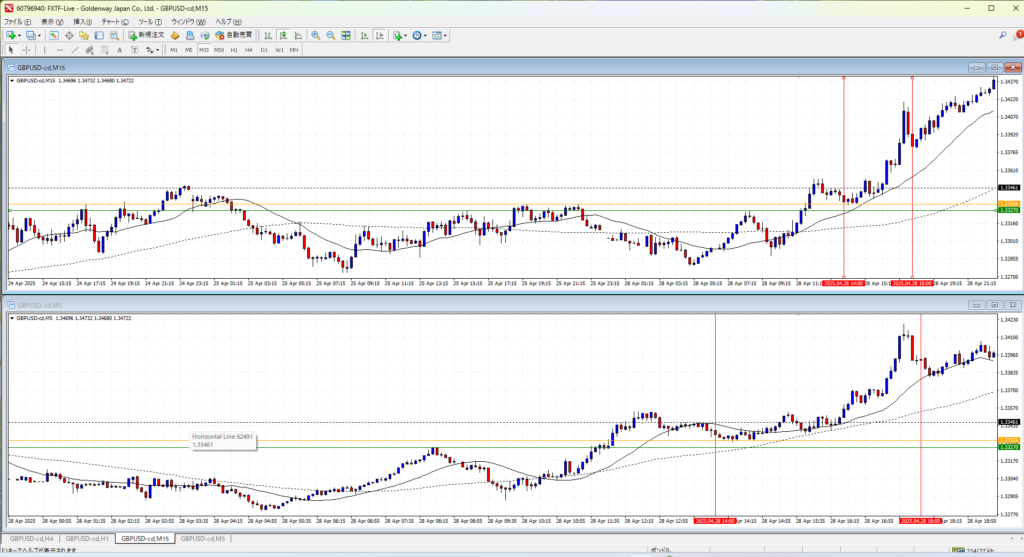Select the horizontal line drawing tool
The width and height of the screenshot is (1024, 557).
click(60, 50)
